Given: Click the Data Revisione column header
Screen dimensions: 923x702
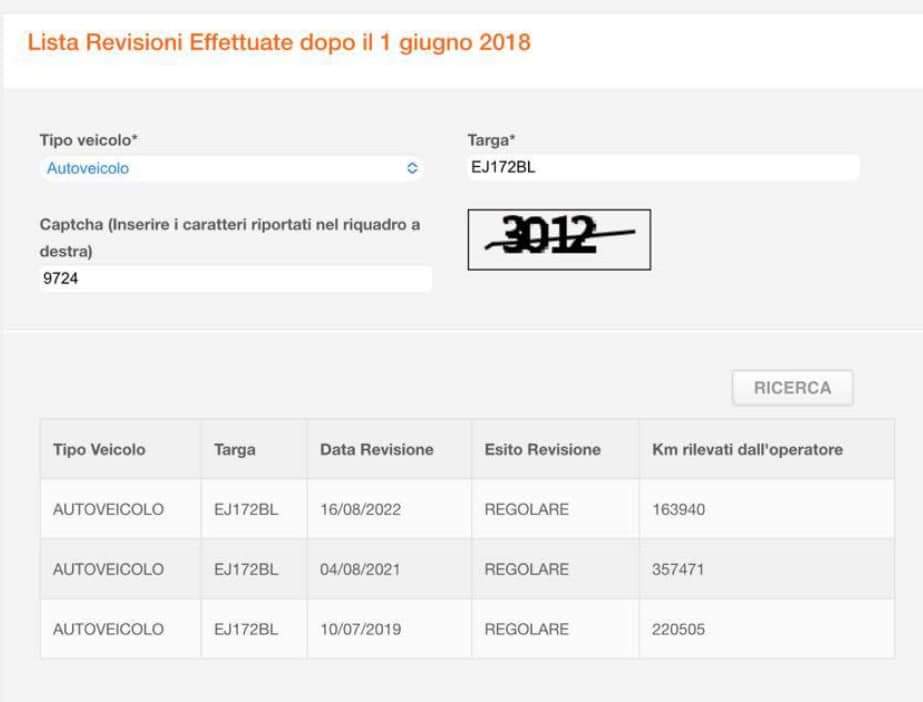Looking at the screenshot, I should (377, 450).
